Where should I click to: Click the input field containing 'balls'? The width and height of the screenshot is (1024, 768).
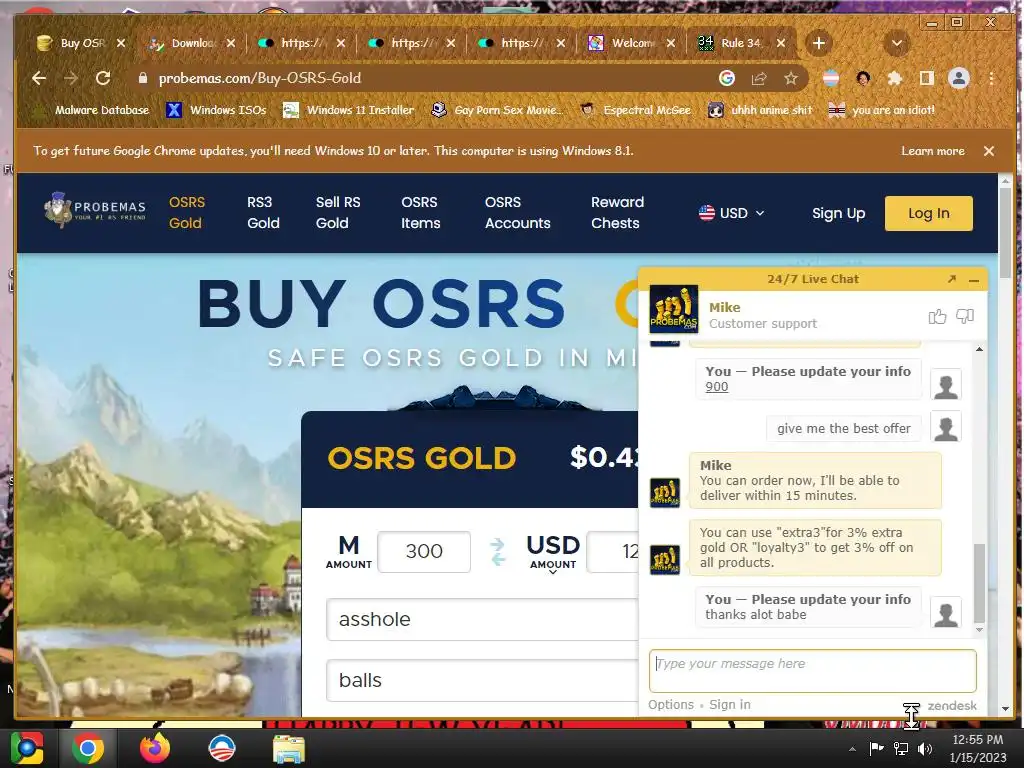[x=482, y=680]
